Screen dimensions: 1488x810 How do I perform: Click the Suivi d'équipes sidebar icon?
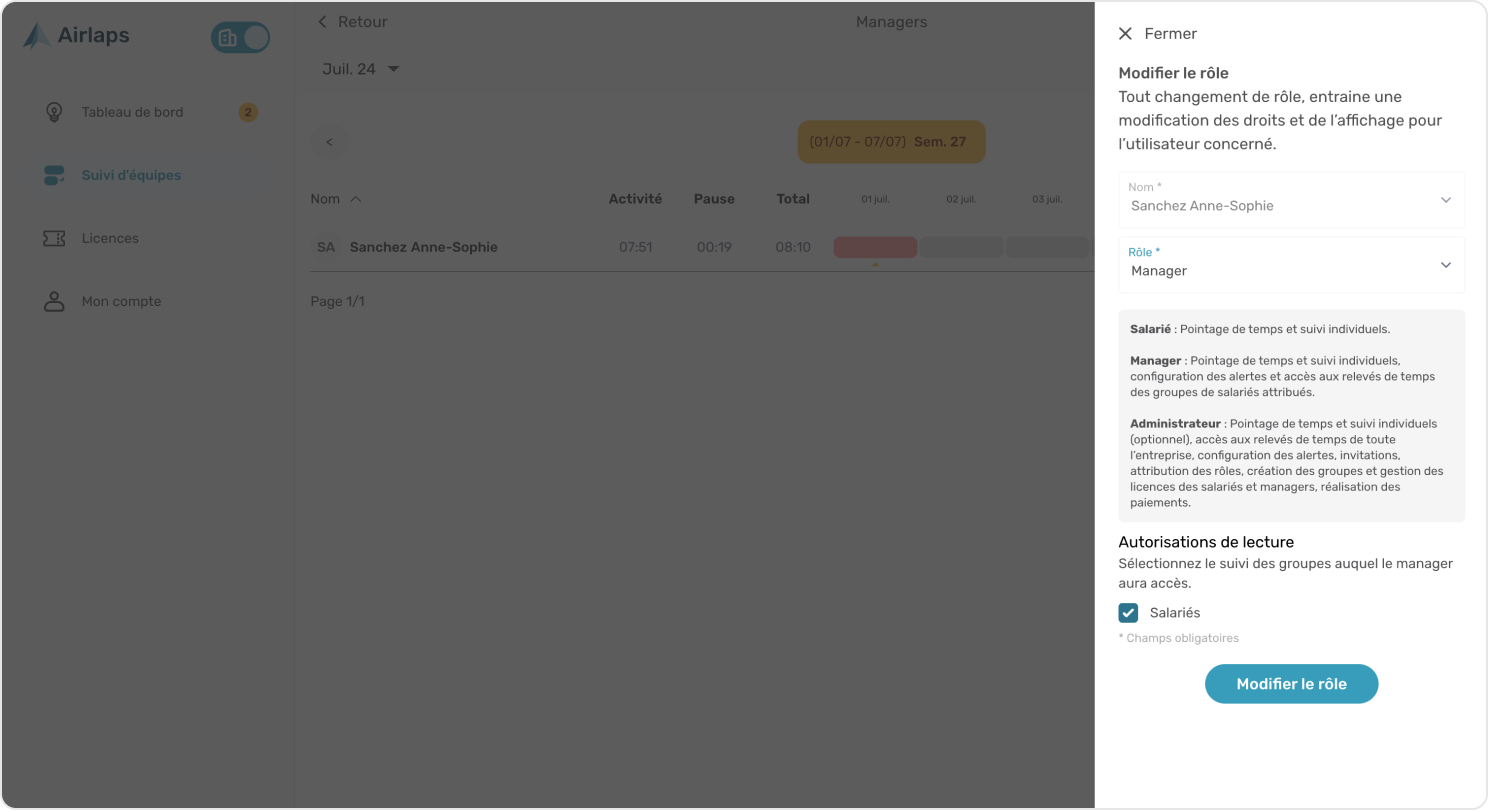coord(54,175)
